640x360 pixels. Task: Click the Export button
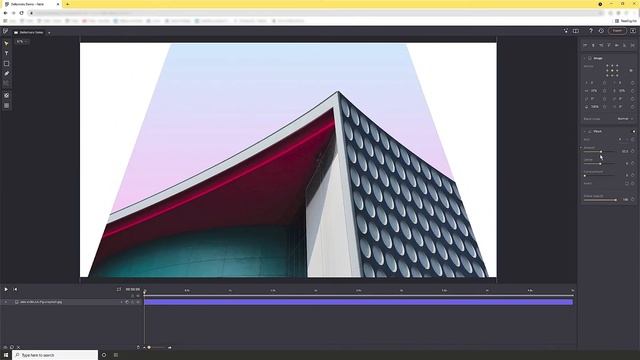[x=617, y=31]
